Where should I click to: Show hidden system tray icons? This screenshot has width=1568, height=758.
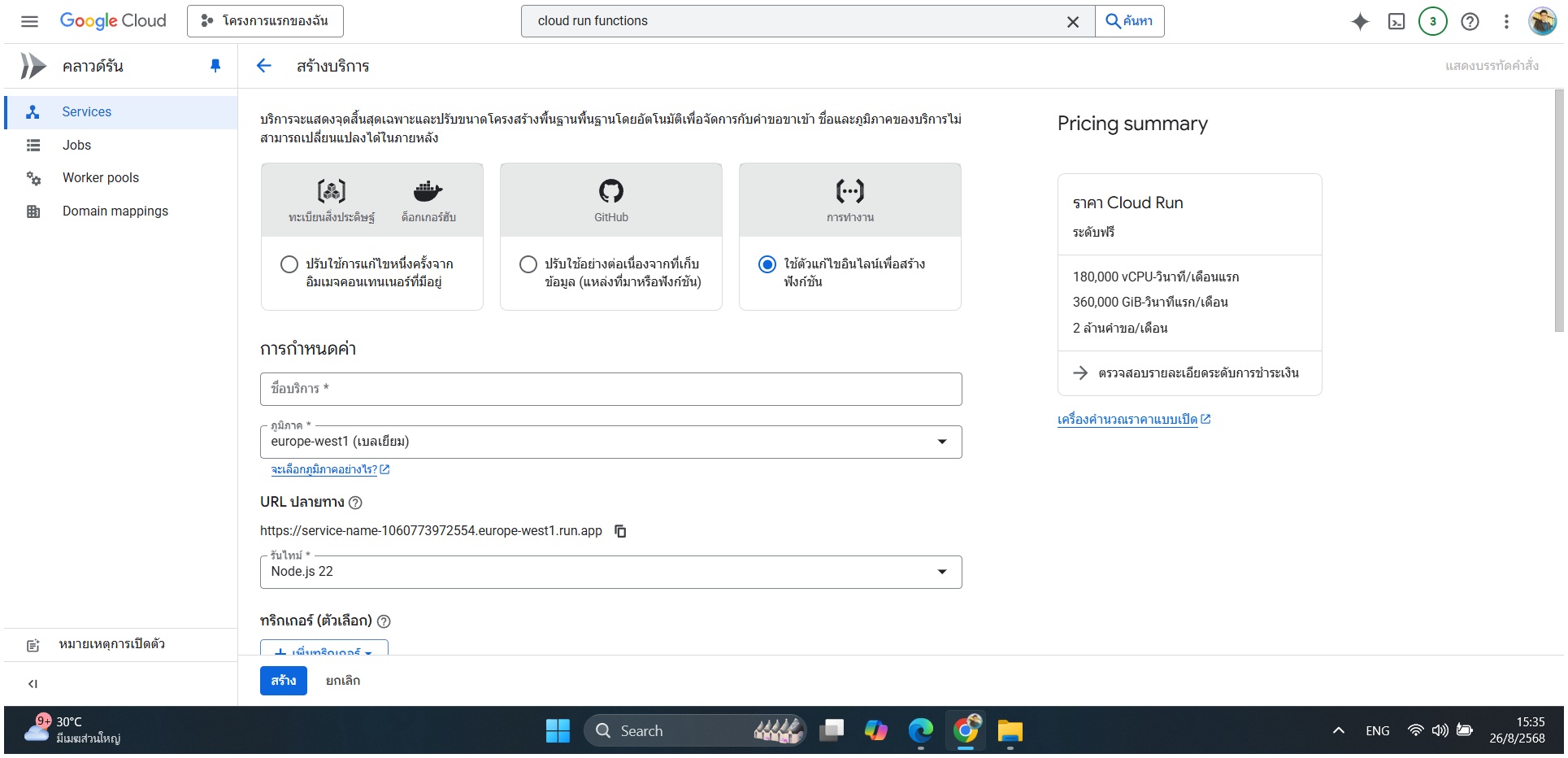coord(1339,730)
